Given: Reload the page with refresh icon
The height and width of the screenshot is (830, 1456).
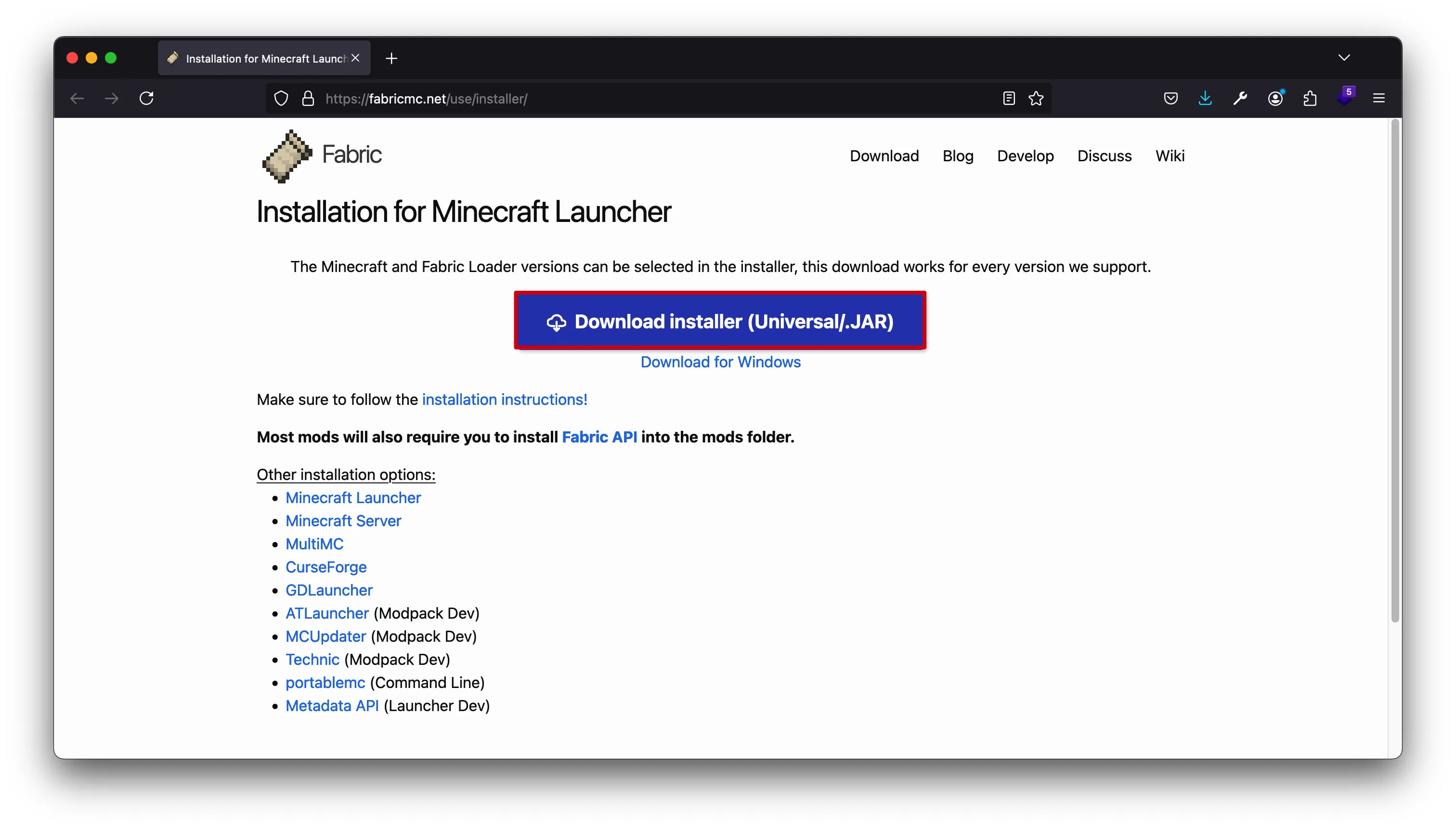Looking at the screenshot, I should (146, 98).
